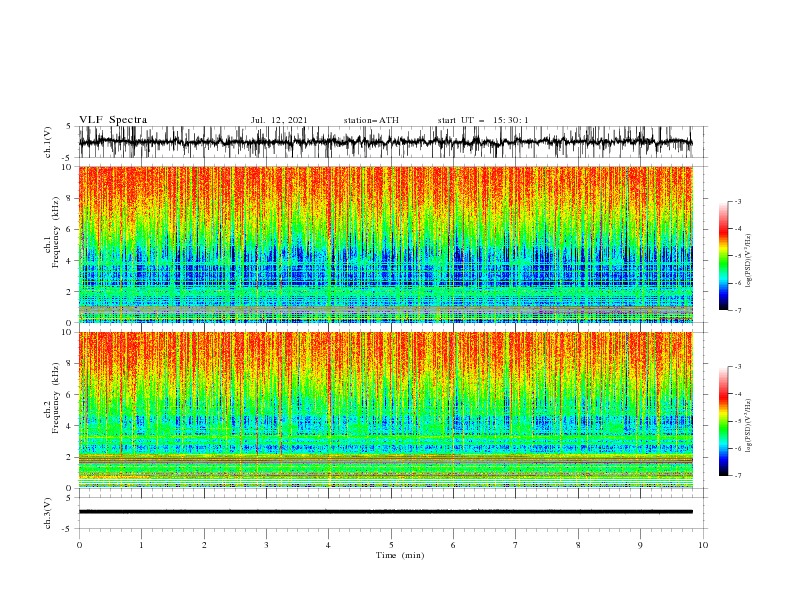Select the date text "Jul. 12, 2021"
The image size is (792, 612).
click(x=278, y=120)
